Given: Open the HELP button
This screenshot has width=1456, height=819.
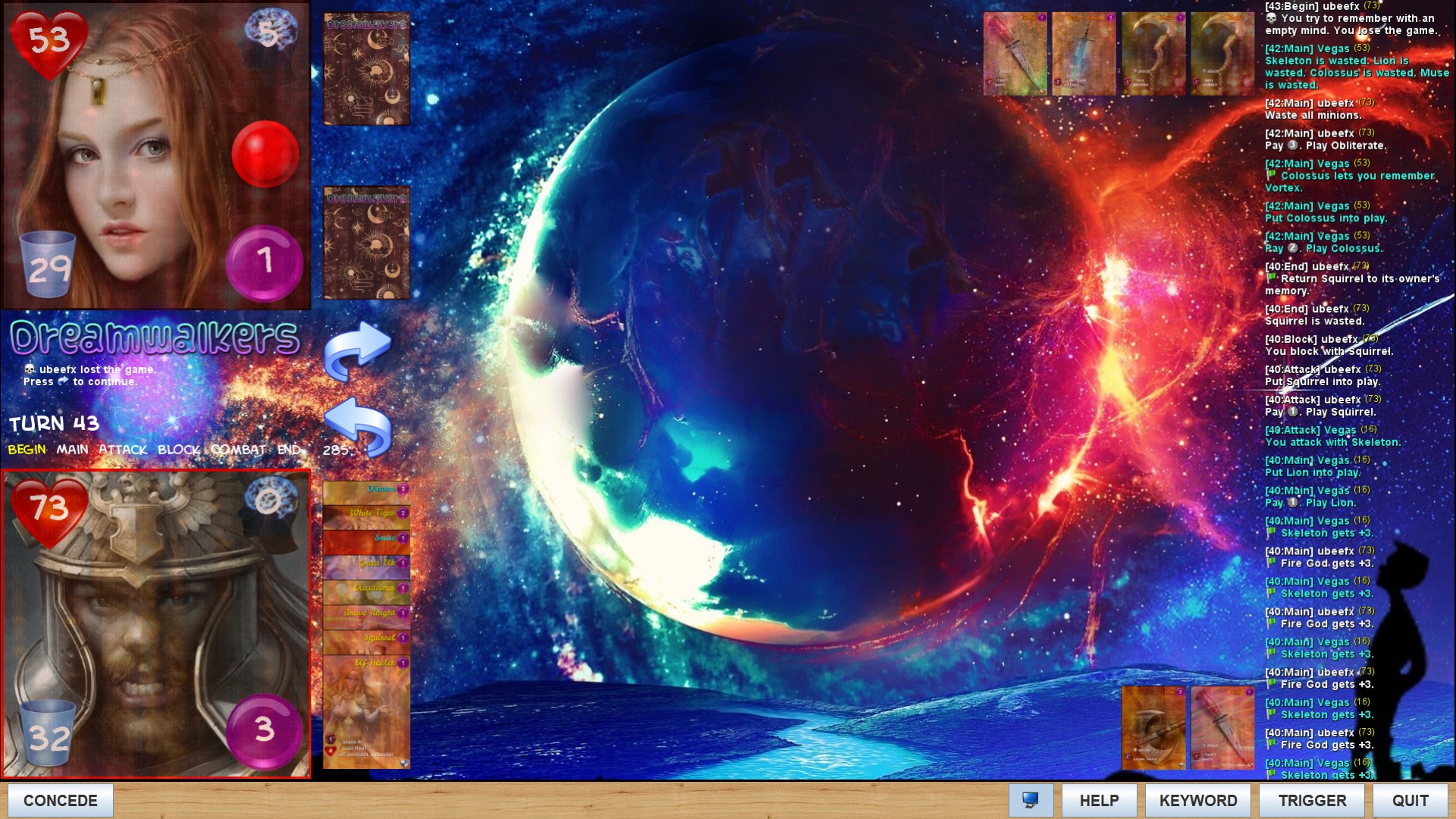Looking at the screenshot, I should click(x=1099, y=800).
